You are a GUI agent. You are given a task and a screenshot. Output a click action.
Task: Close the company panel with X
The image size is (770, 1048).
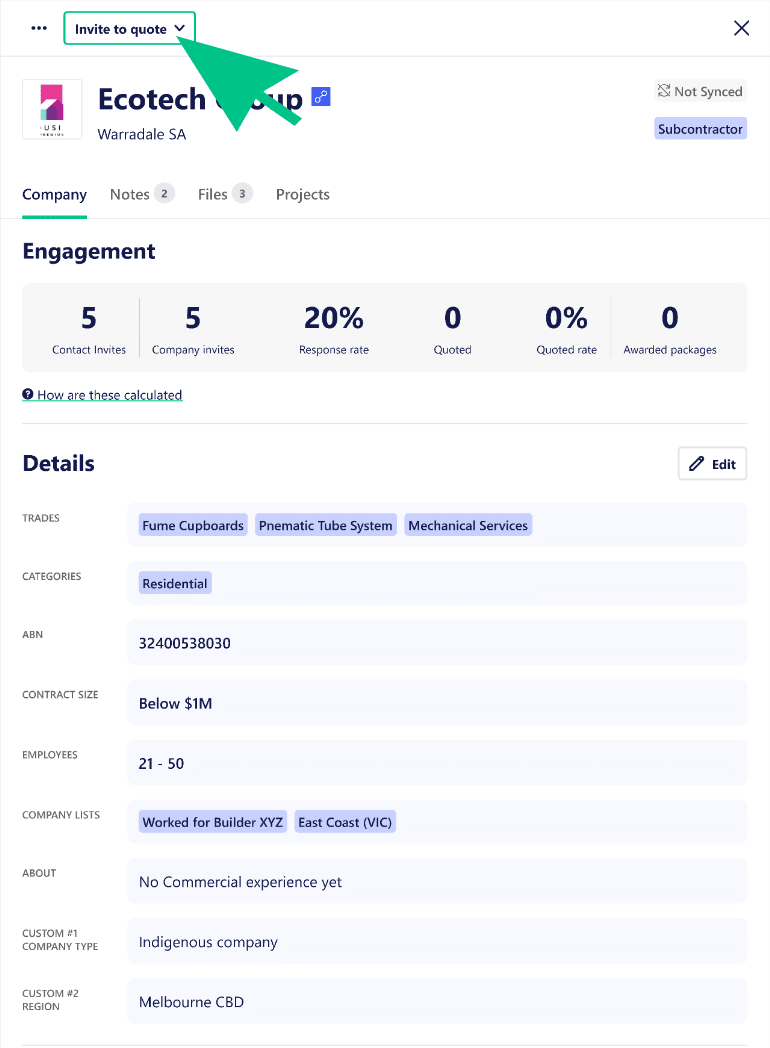click(741, 28)
